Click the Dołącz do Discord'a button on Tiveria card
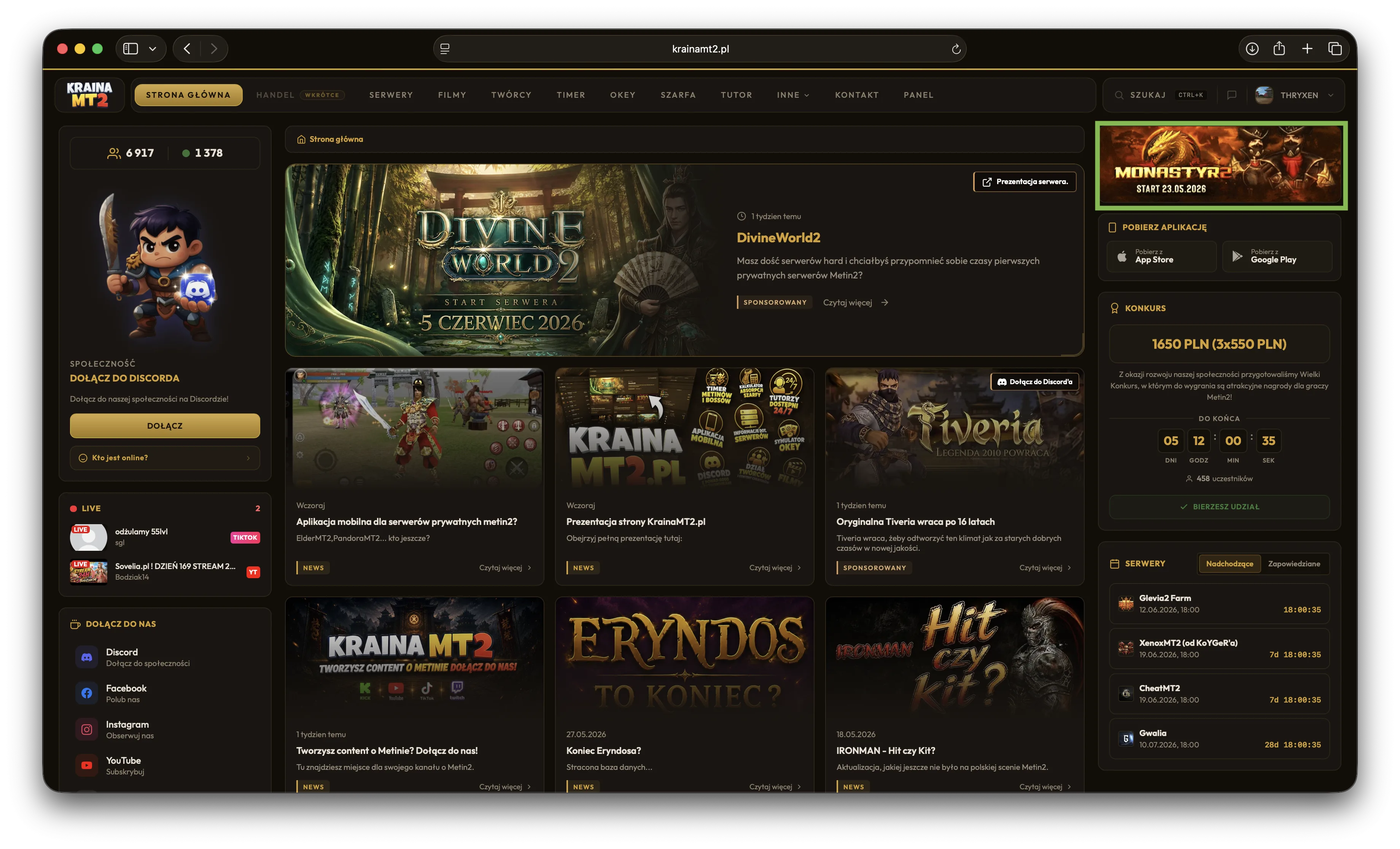Image resolution: width=1400 pixels, height=849 pixels. [x=1034, y=381]
